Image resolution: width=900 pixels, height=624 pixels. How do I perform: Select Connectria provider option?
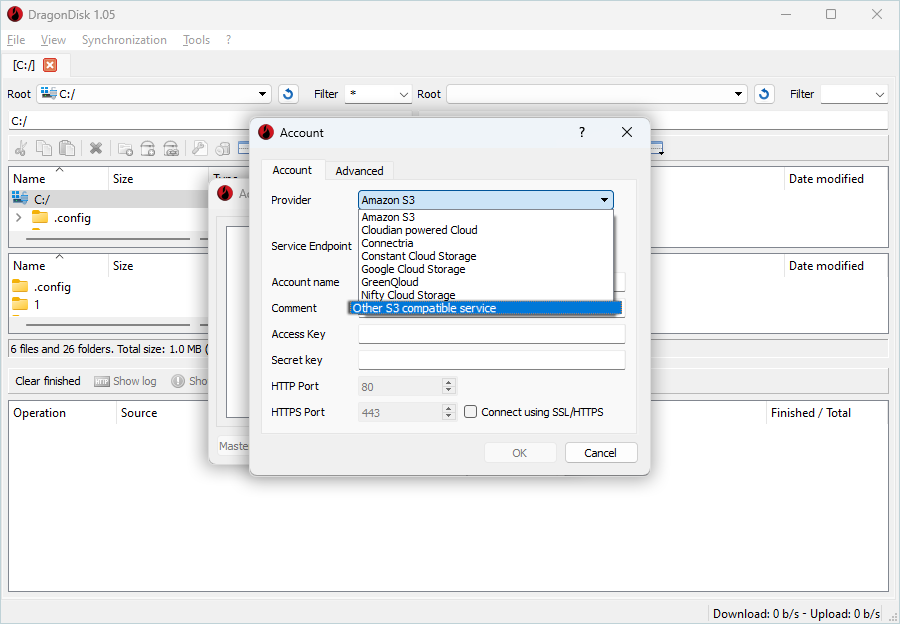tap(486, 243)
